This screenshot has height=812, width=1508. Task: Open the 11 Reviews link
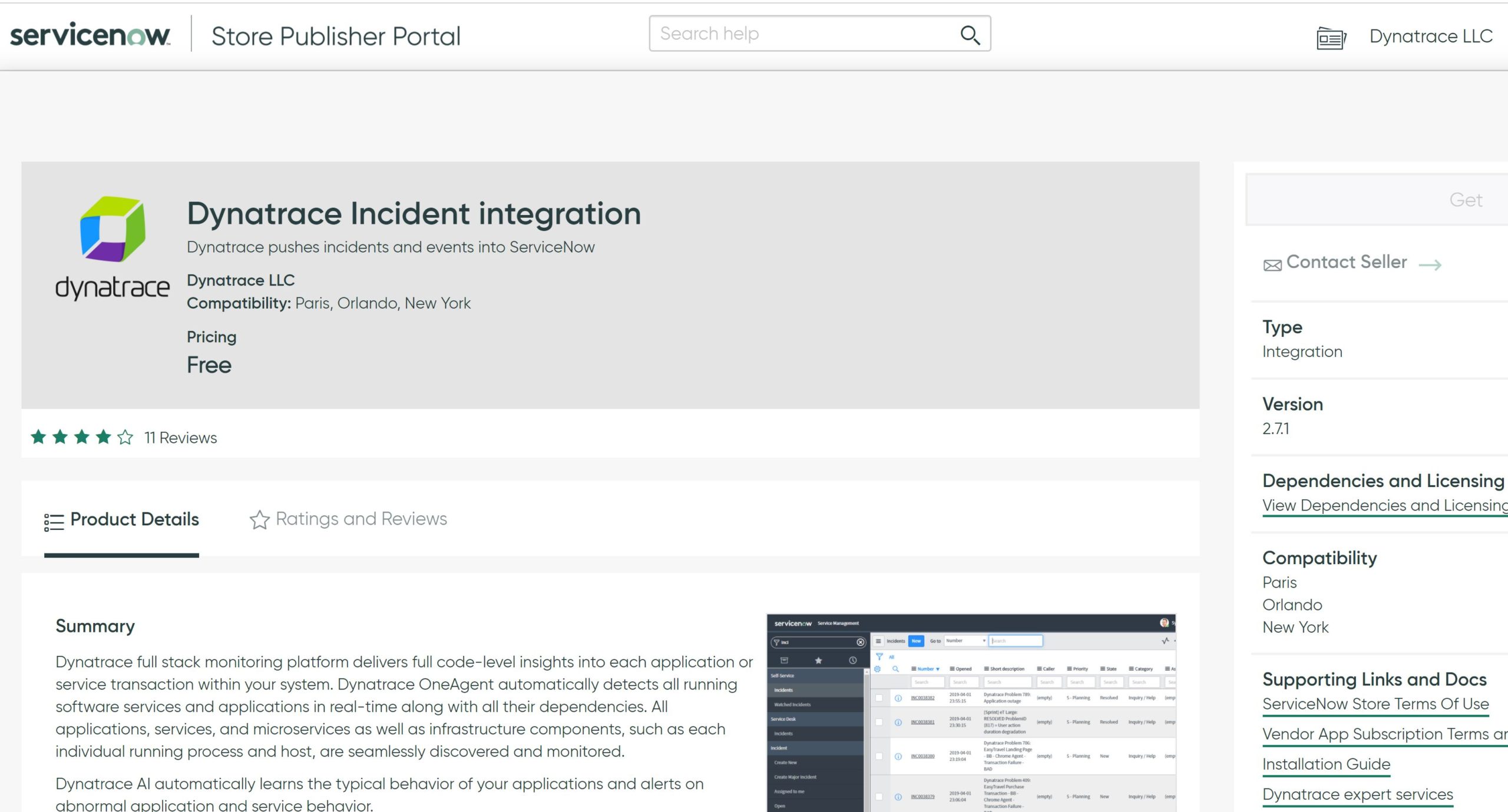point(181,438)
